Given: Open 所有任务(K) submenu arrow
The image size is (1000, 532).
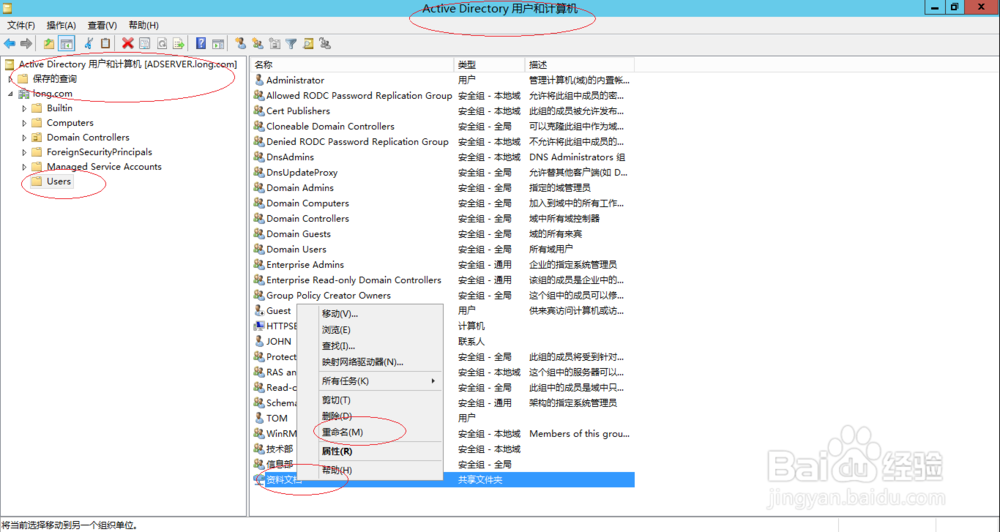Looking at the screenshot, I should coord(433,381).
